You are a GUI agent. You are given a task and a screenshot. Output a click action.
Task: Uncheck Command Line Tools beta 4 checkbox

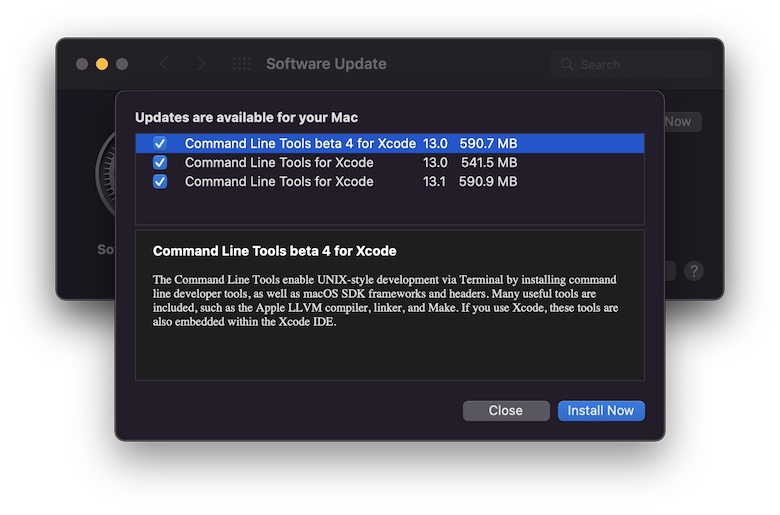[160, 143]
